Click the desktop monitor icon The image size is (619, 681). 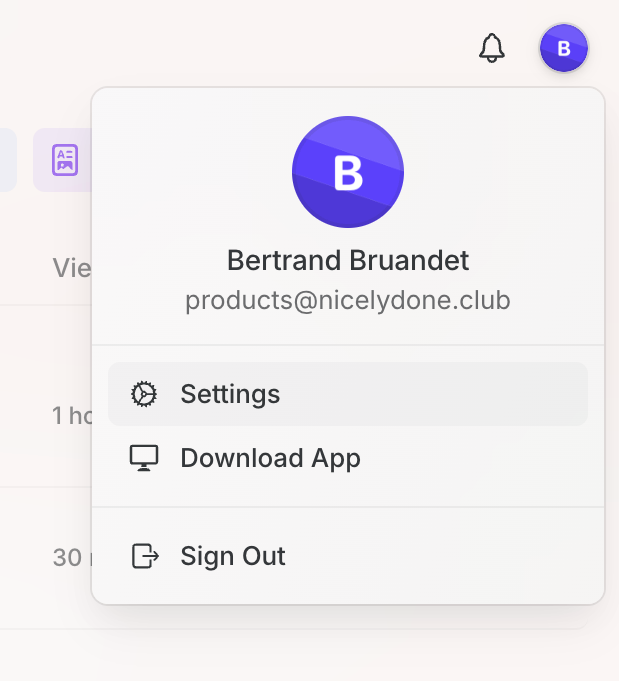144,458
